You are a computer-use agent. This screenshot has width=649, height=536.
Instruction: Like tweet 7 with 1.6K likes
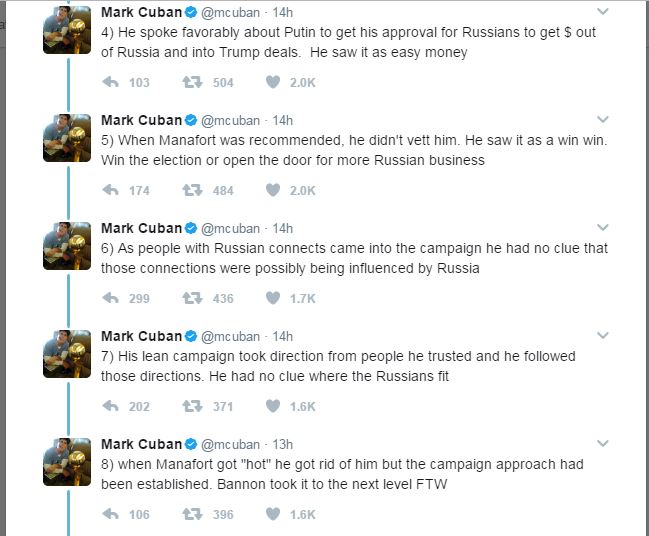[x=272, y=406]
